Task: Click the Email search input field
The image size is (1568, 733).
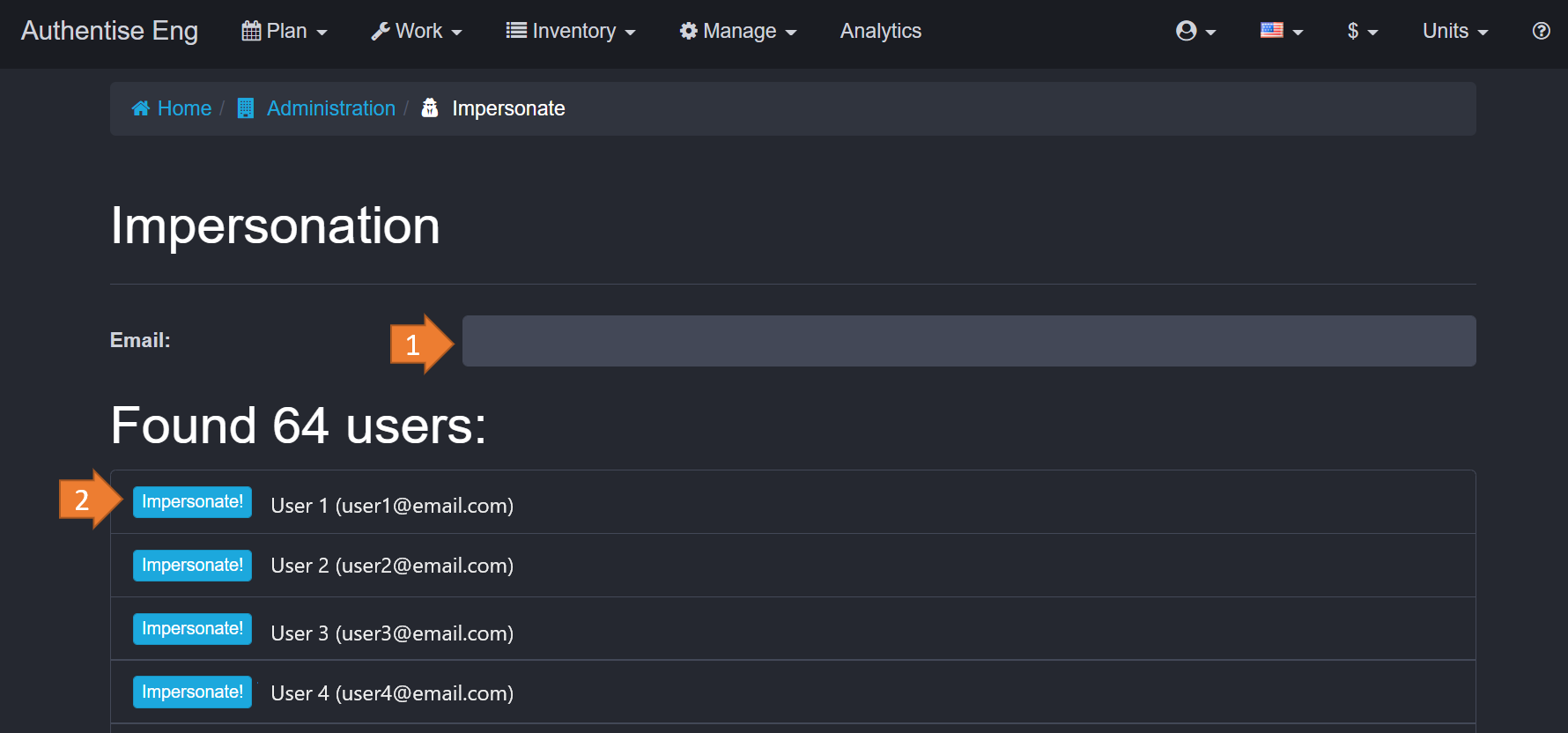Action: click(968, 341)
